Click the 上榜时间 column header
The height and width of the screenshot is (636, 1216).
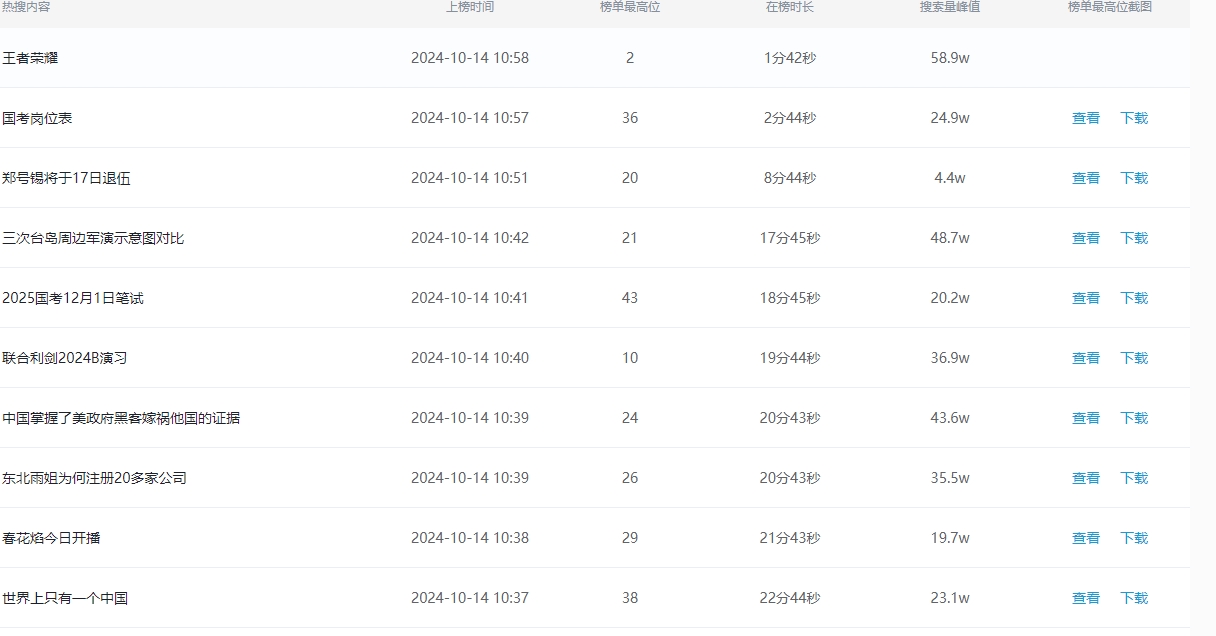pos(470,7)
